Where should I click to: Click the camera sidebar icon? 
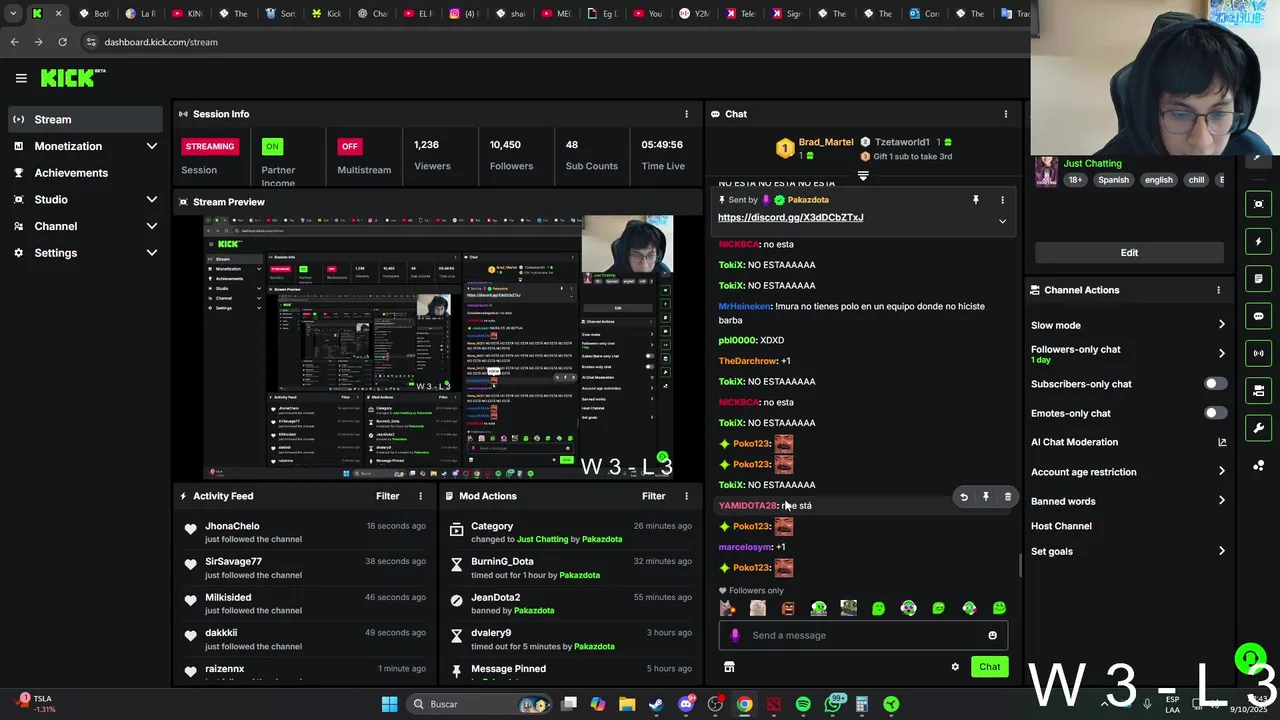coord(1259,391)
